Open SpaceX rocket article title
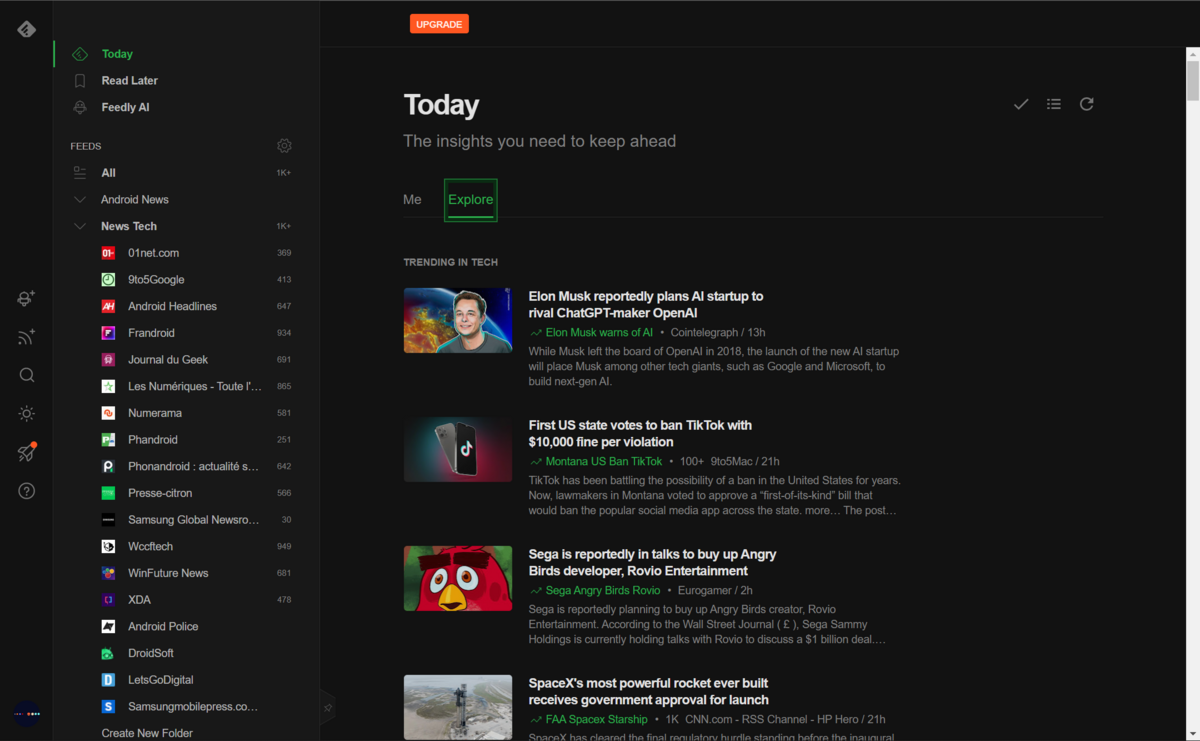Viewport: 1200px width, 741px height. coord(649,692)
